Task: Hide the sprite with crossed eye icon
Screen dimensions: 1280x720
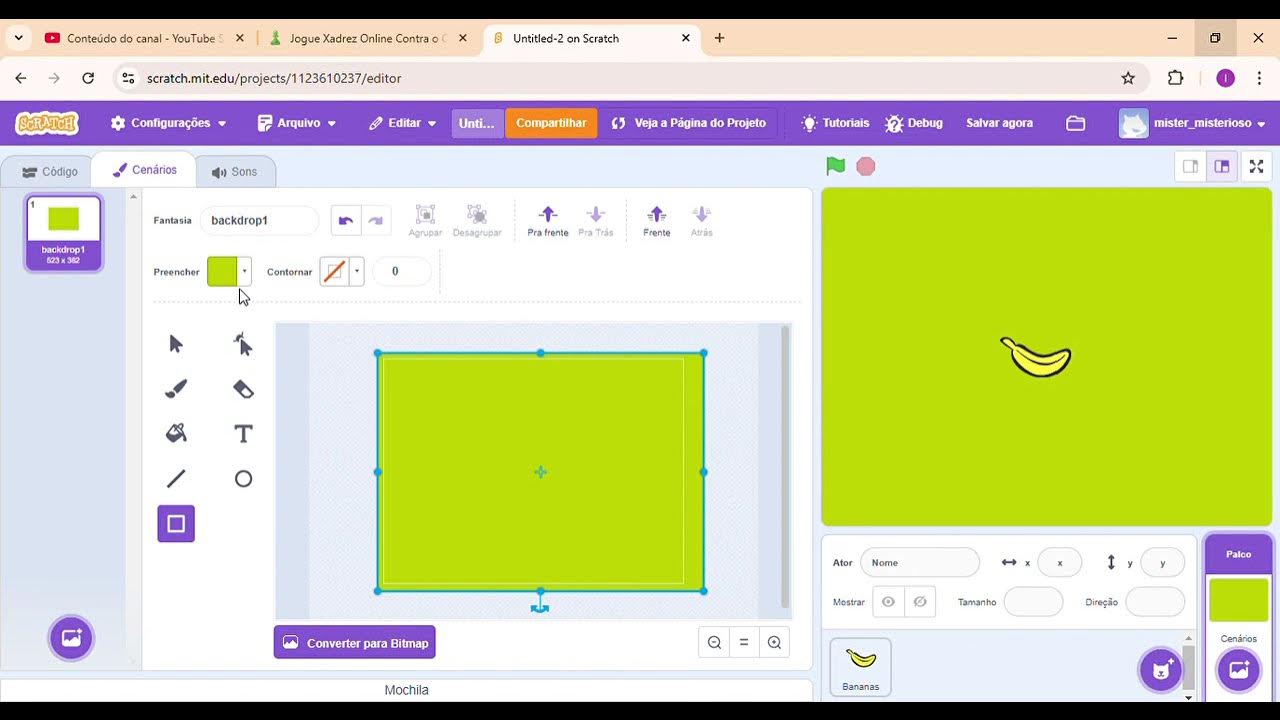Action: [920, 602]
